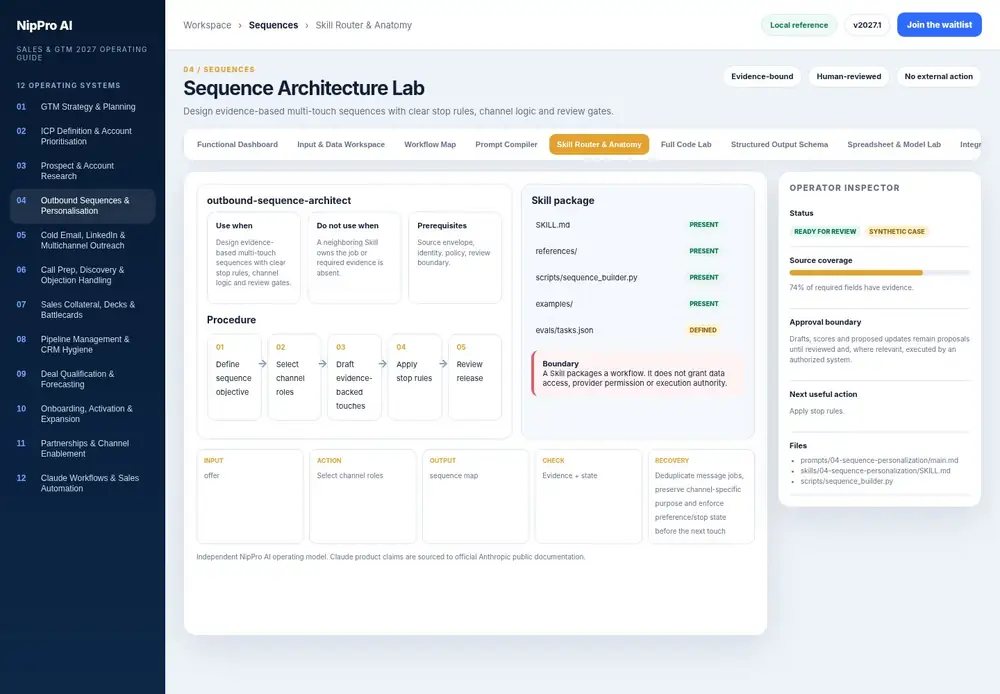Select scripts/sequence_builder.py package row
Image resolution: width=1000 pixels, height=694 pixels.
[x=638, y=277]
